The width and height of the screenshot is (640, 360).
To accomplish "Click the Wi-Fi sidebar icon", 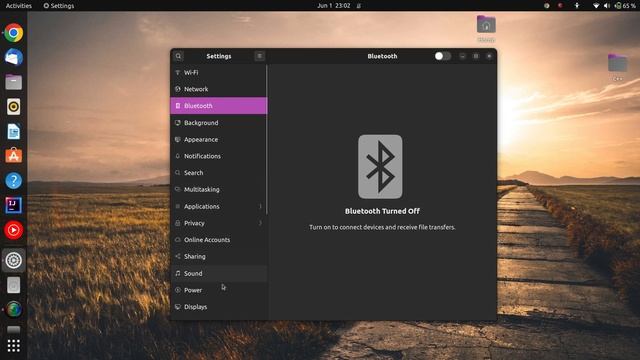I will [x=178, y=72].
